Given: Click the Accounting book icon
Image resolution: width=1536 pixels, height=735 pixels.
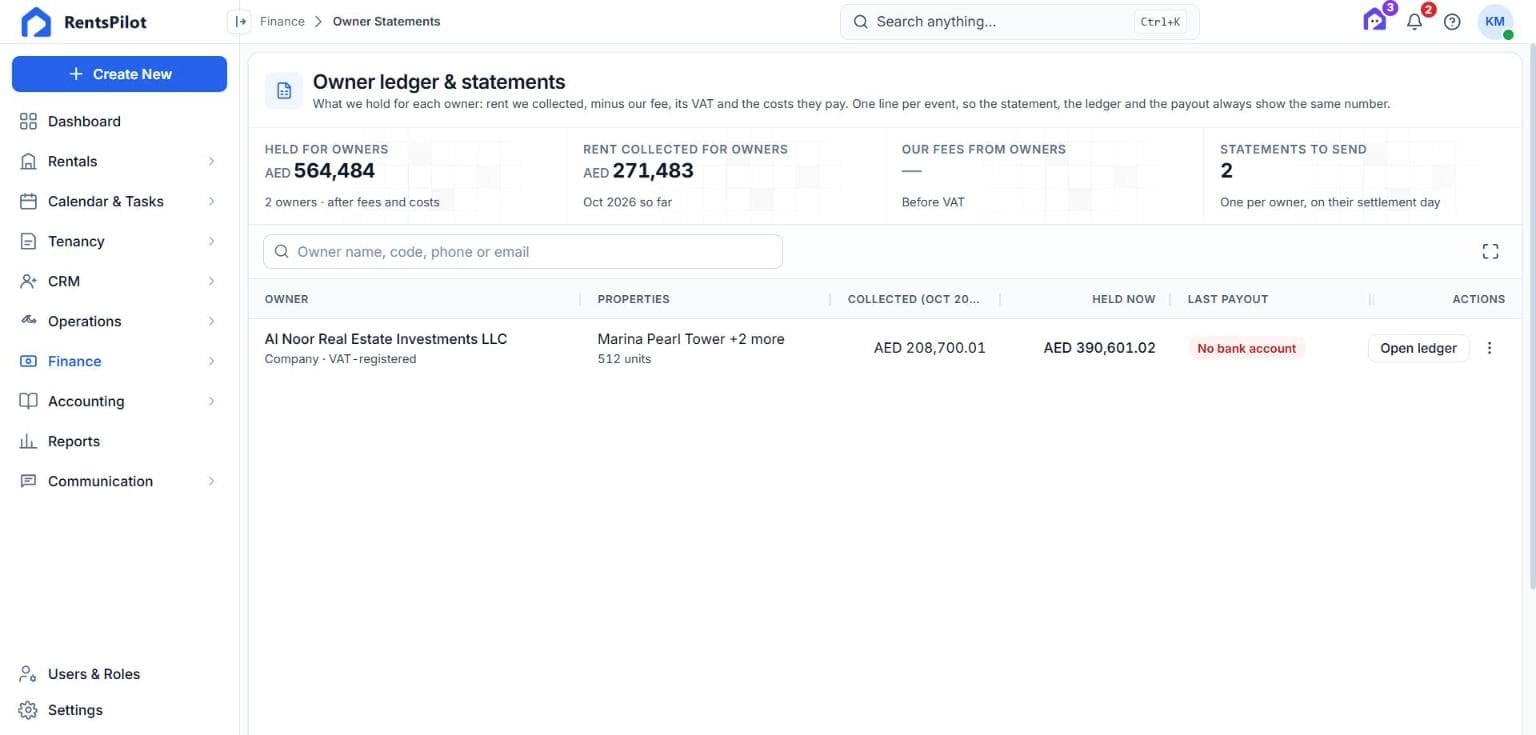Looking at the screenshot, I should point(28,401).
